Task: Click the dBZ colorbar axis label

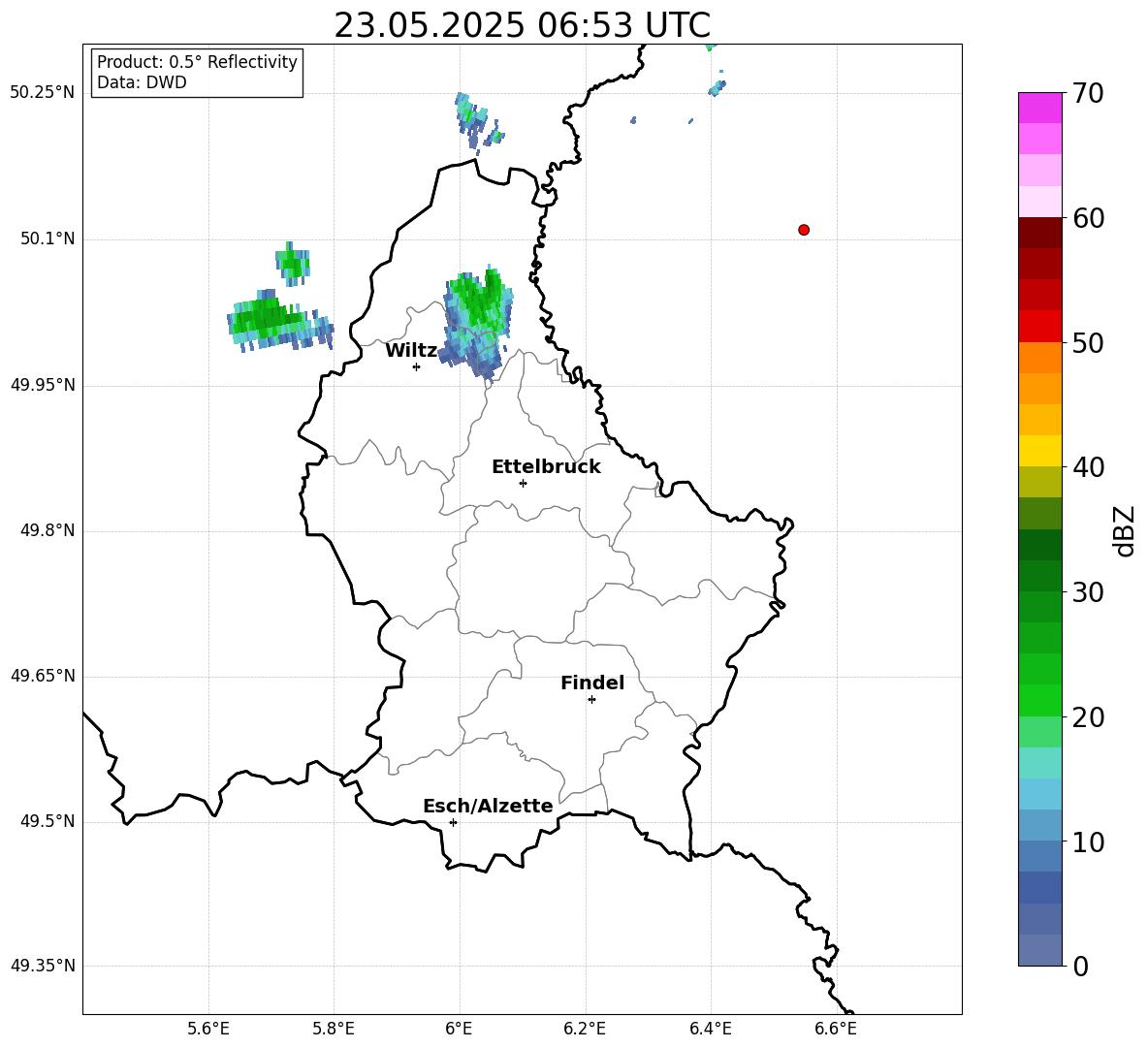Action: pos(1124,530)
